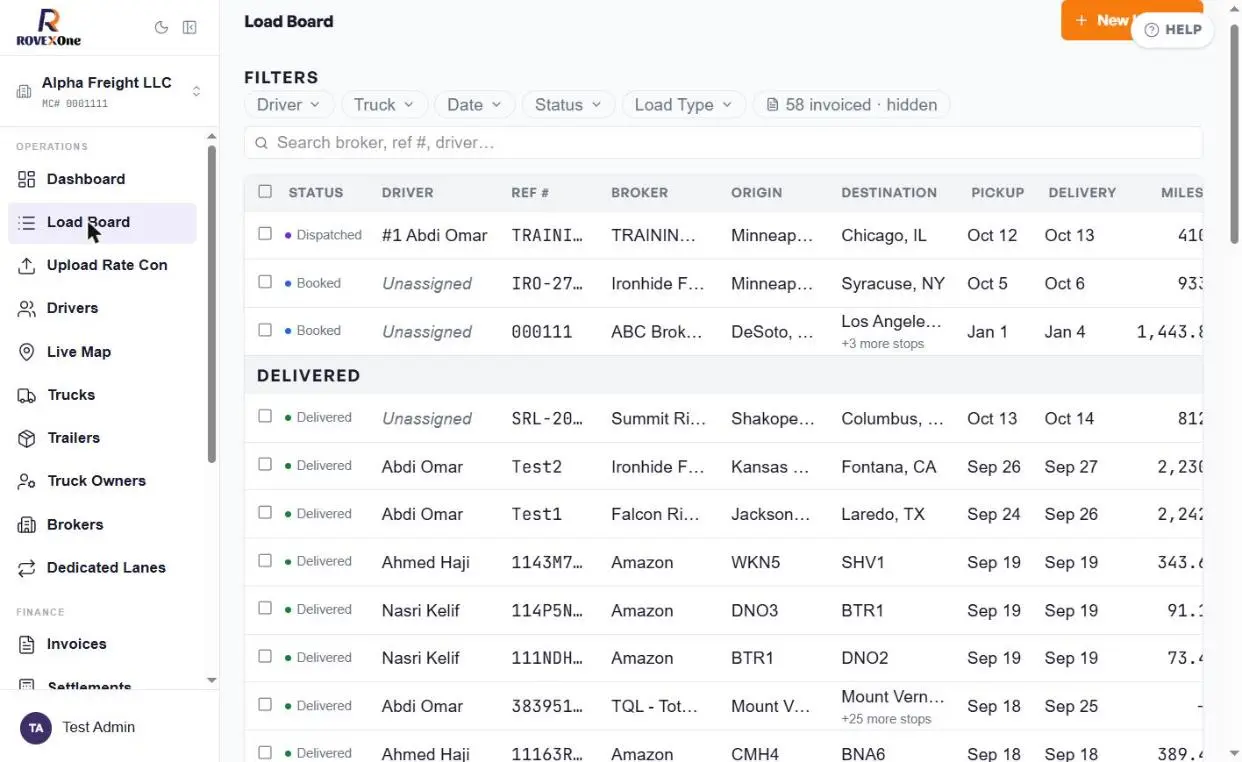This screenshot has height=762, width=1242.
Task: Show the 58 hidden invoiced loads
Action: point(851,105)
